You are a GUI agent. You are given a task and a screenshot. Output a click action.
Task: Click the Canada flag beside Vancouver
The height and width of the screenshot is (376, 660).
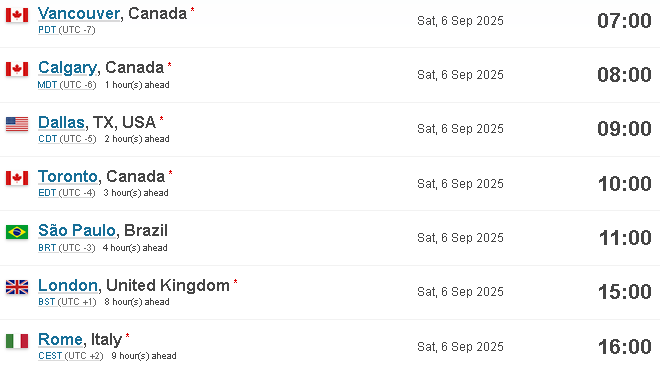(x=17, y=15)
